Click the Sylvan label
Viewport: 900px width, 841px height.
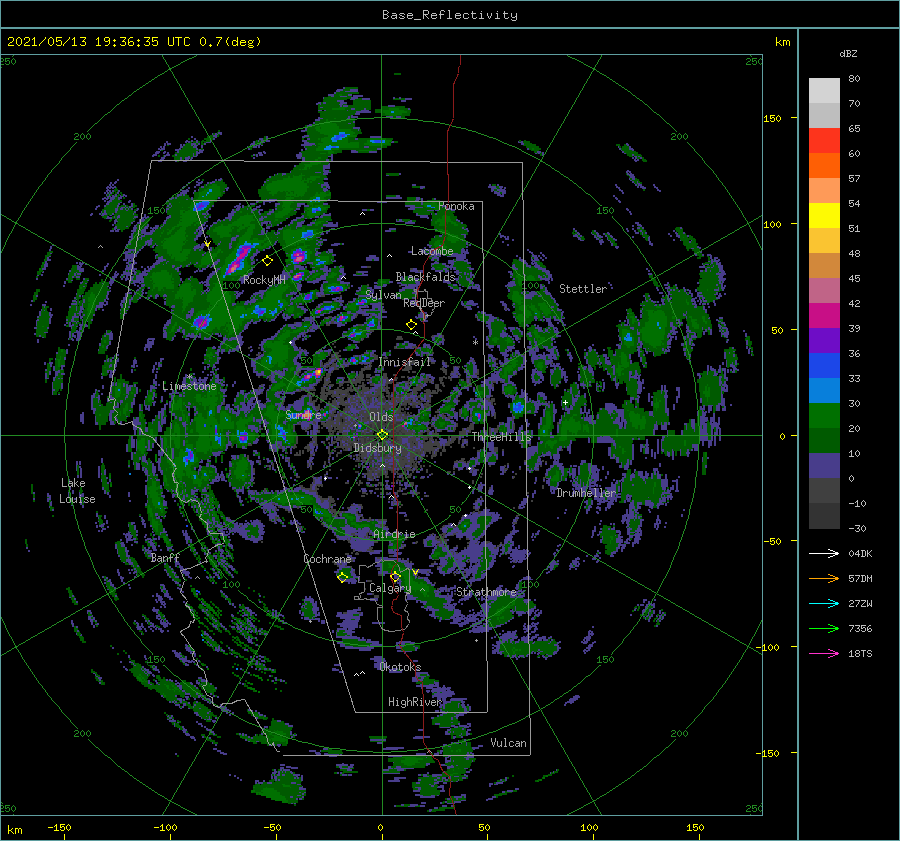(383, 295)
